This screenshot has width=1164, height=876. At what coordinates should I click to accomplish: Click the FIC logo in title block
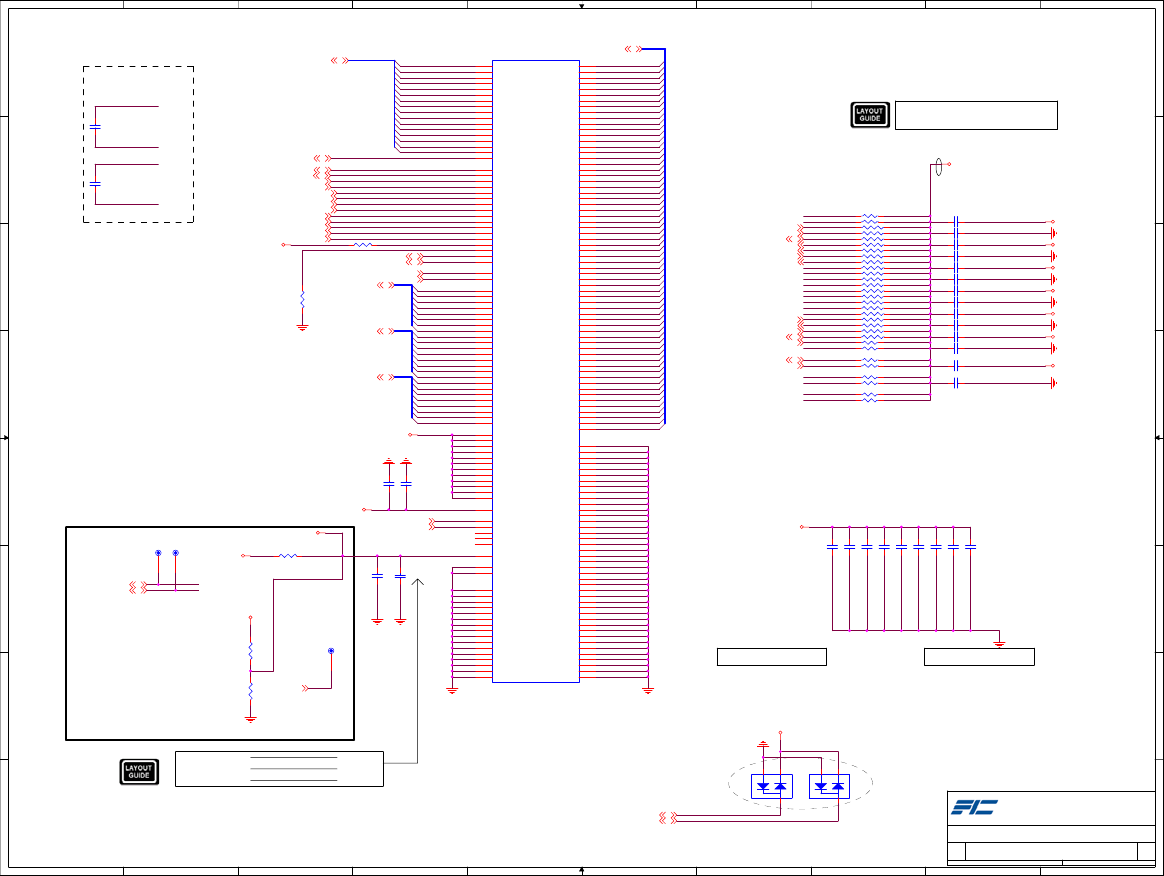[x=974, y=807]
